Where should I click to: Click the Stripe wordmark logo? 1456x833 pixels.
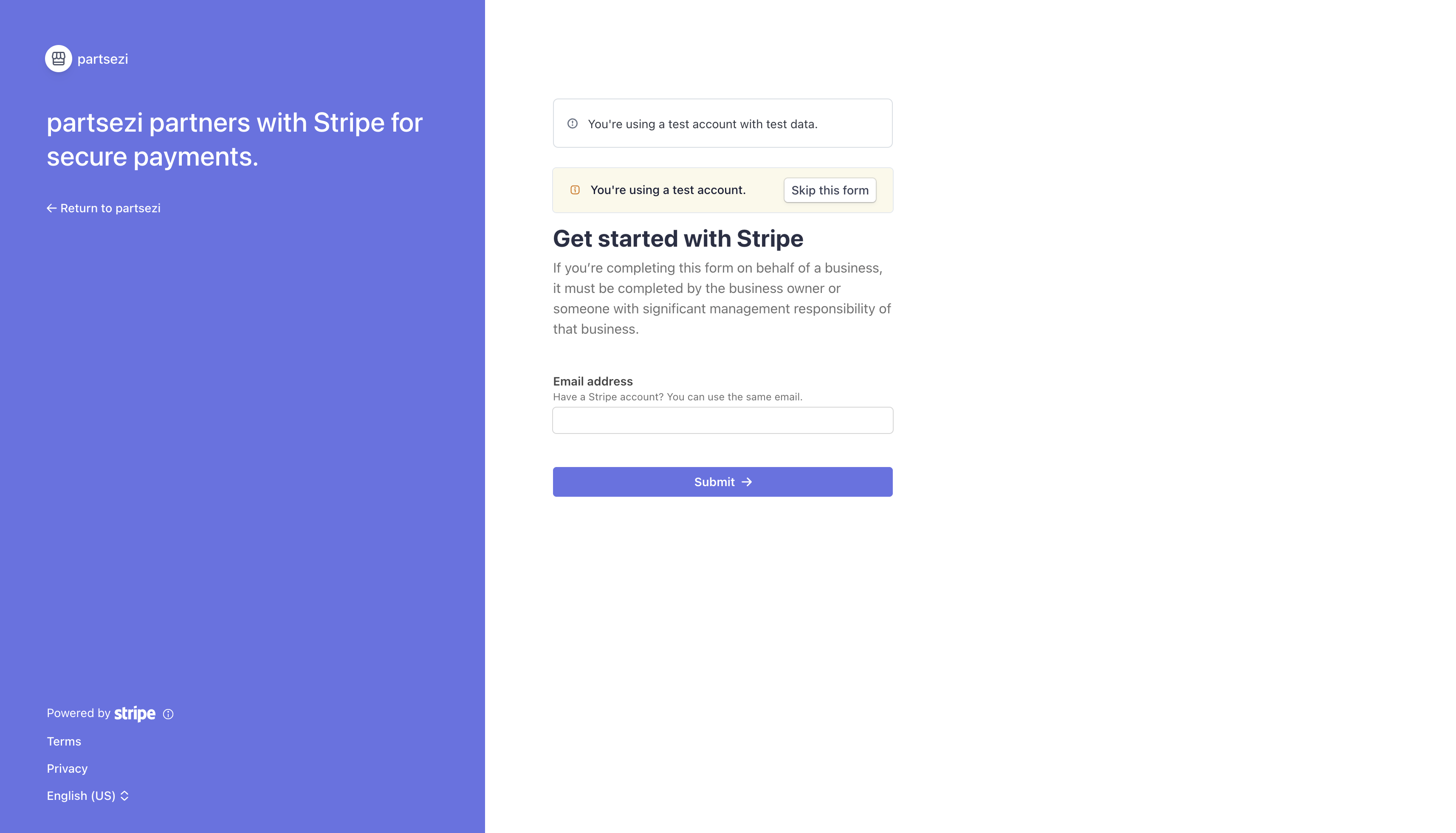pos(135,713)
